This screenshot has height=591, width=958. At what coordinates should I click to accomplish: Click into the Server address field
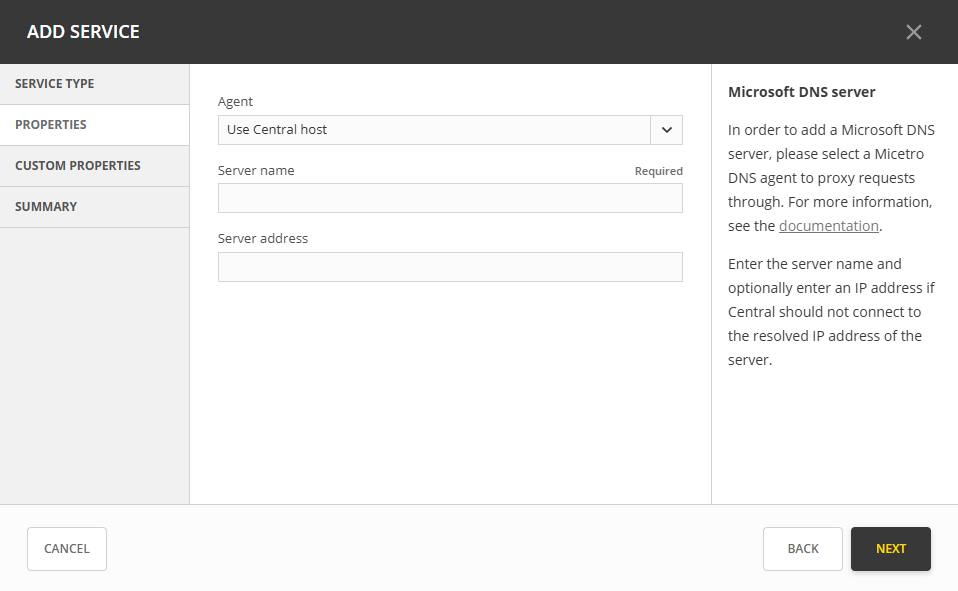coord(450,267)
